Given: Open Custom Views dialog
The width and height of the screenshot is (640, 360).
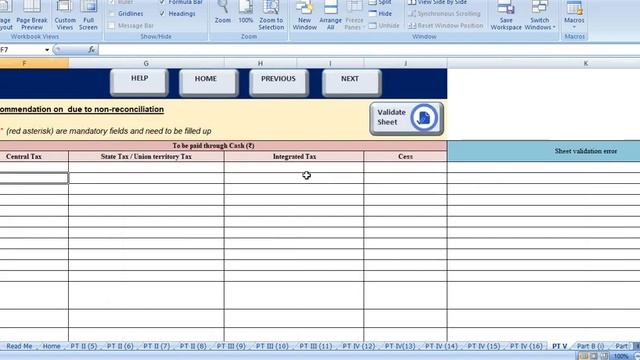Looking at the screenshot, I should click(65, 16).
